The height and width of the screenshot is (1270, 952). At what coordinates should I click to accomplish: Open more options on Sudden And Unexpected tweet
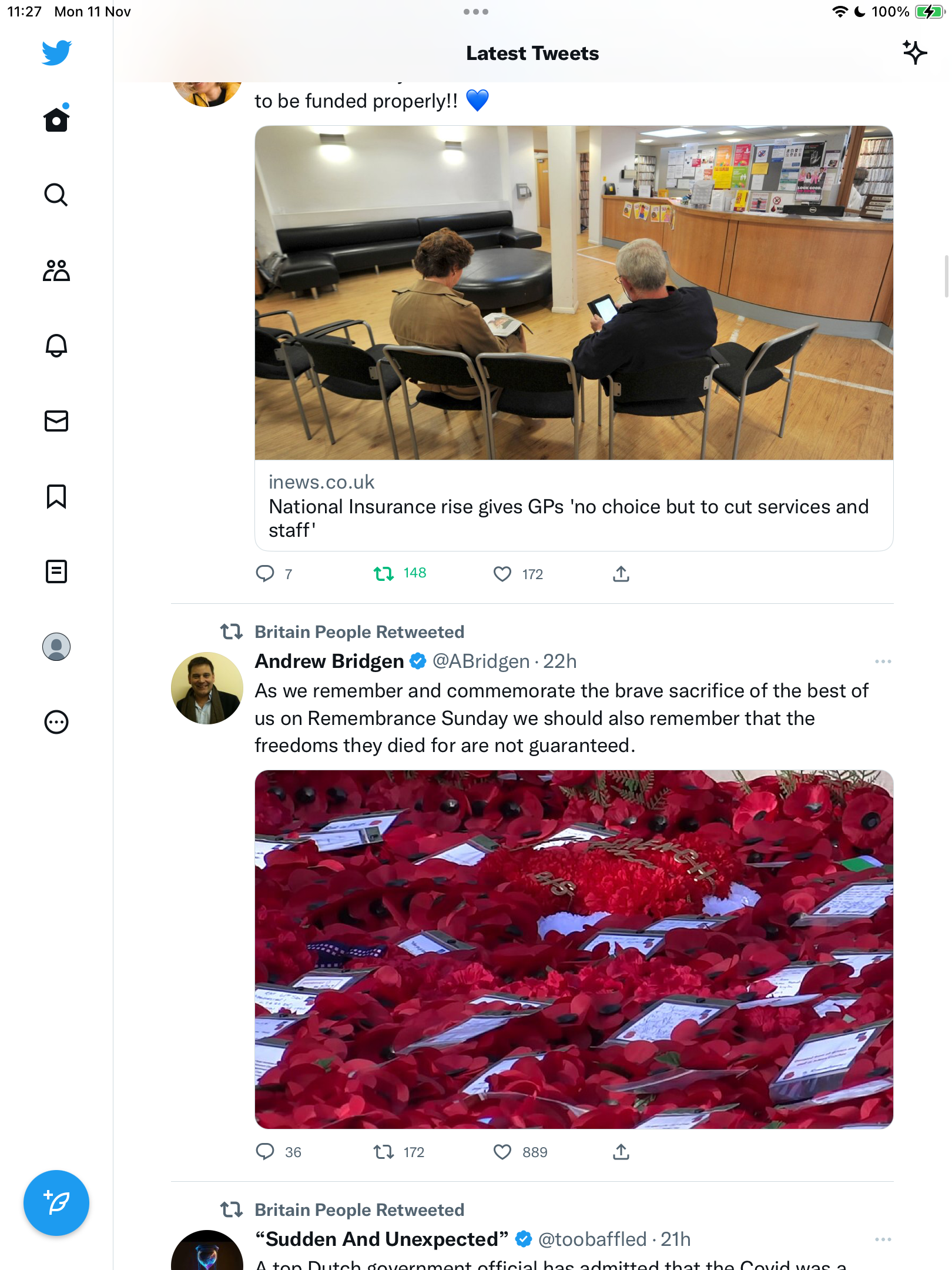pyautogui.click(x=883, y=1239)
